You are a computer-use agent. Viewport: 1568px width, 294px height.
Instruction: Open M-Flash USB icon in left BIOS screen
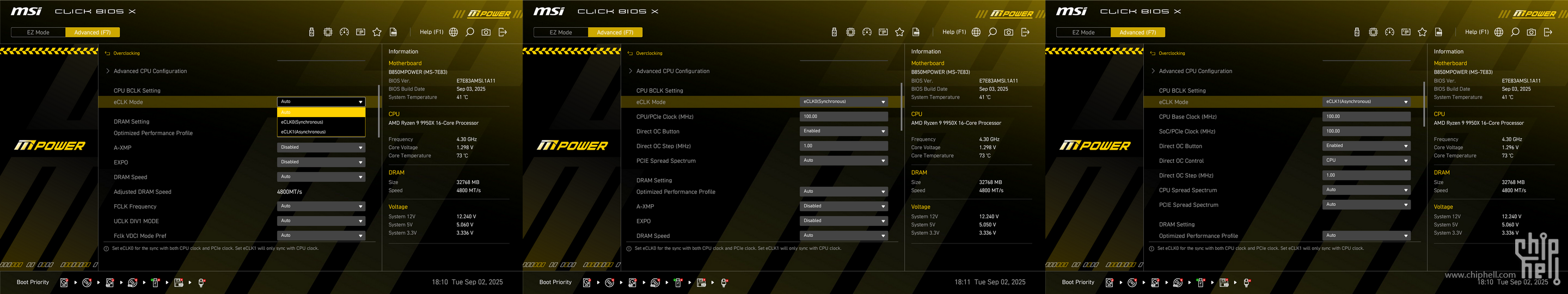(311, 32)
